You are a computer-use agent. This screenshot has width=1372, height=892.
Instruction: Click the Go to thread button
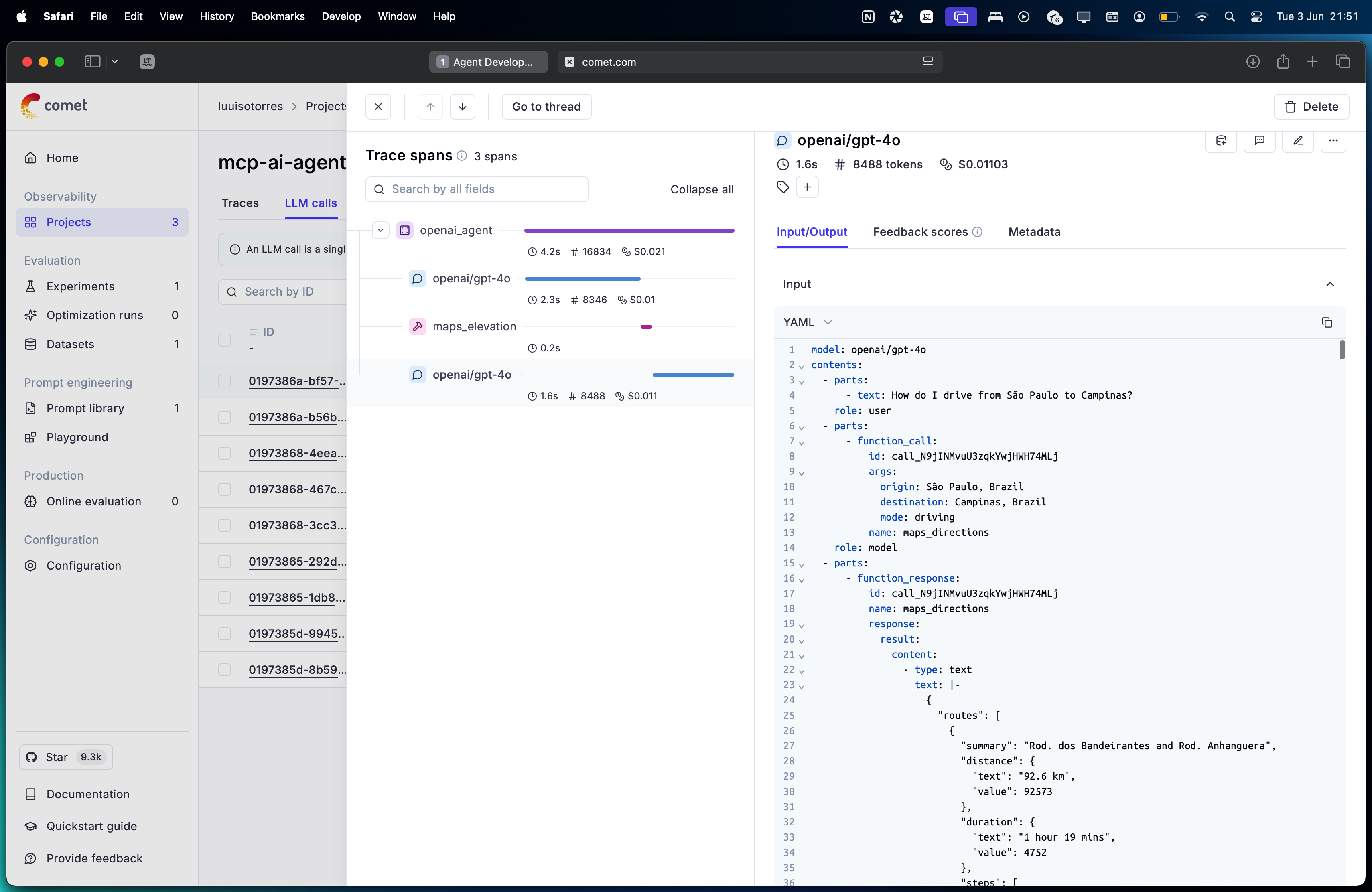545,106
